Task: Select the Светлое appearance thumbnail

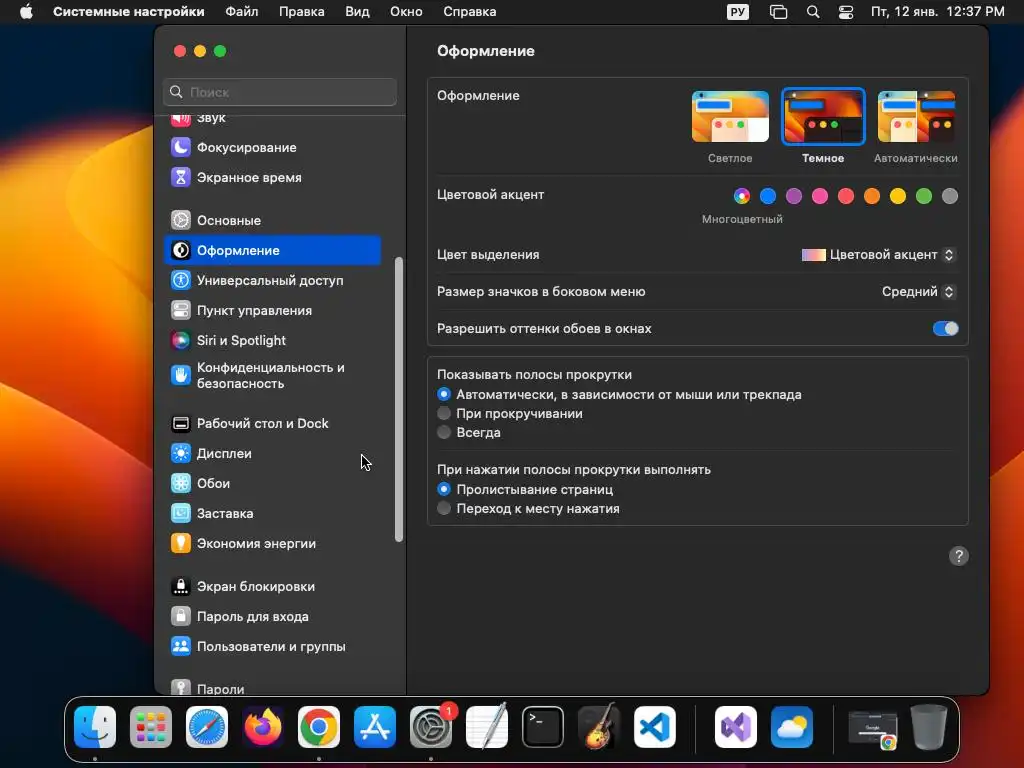Action: click(730, 116)
